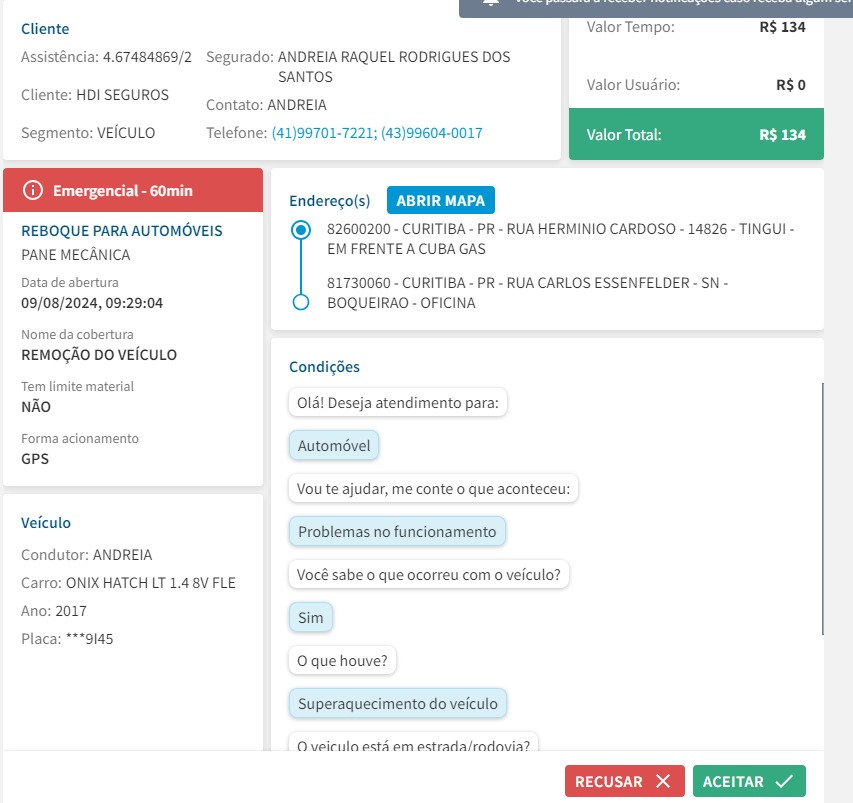Click the Segmento VEÍCULO value

pos(126,133)
